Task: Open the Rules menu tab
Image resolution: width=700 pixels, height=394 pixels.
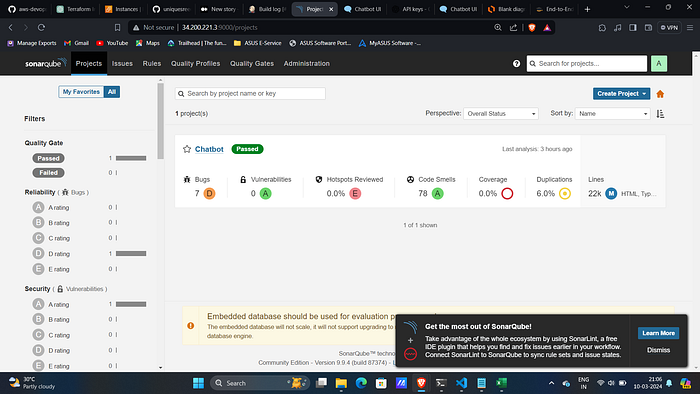Action: [152, 64]
